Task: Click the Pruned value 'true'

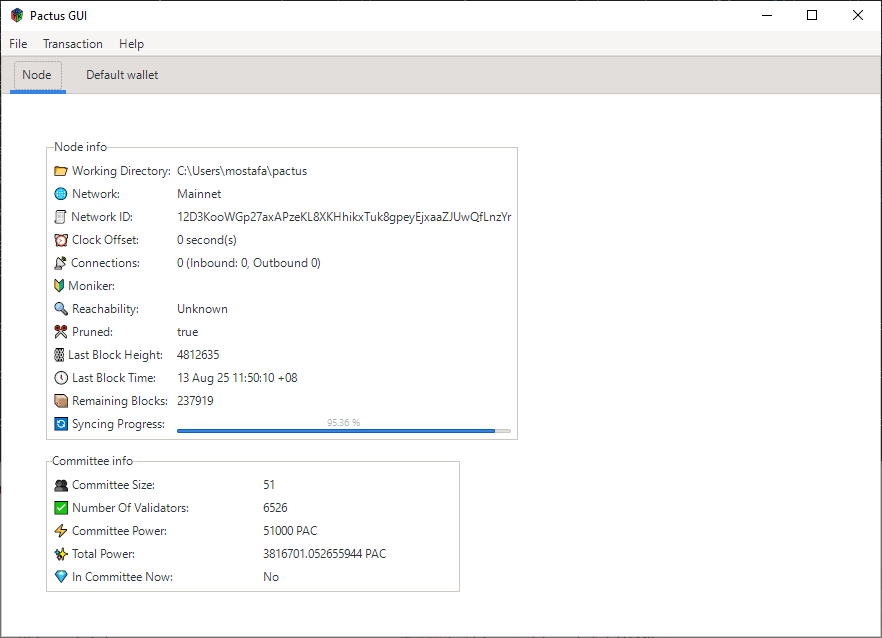Action: [x=188, y=332]
